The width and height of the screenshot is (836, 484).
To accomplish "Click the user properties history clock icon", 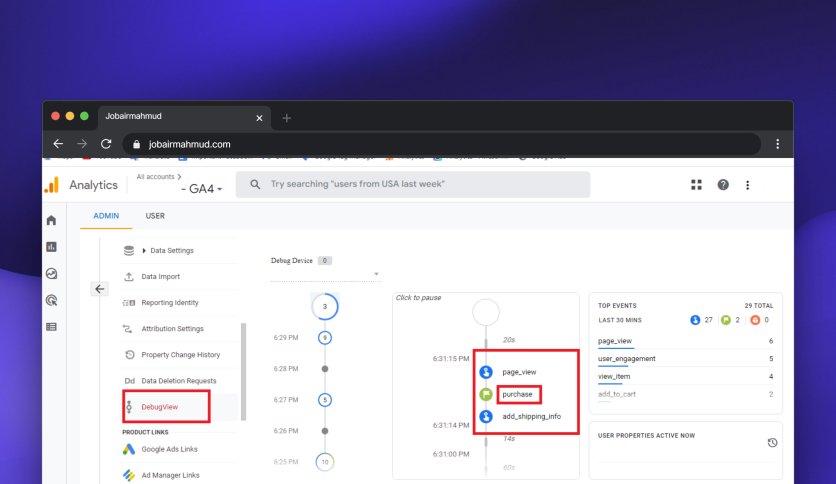I will click(x=772, y=443).
